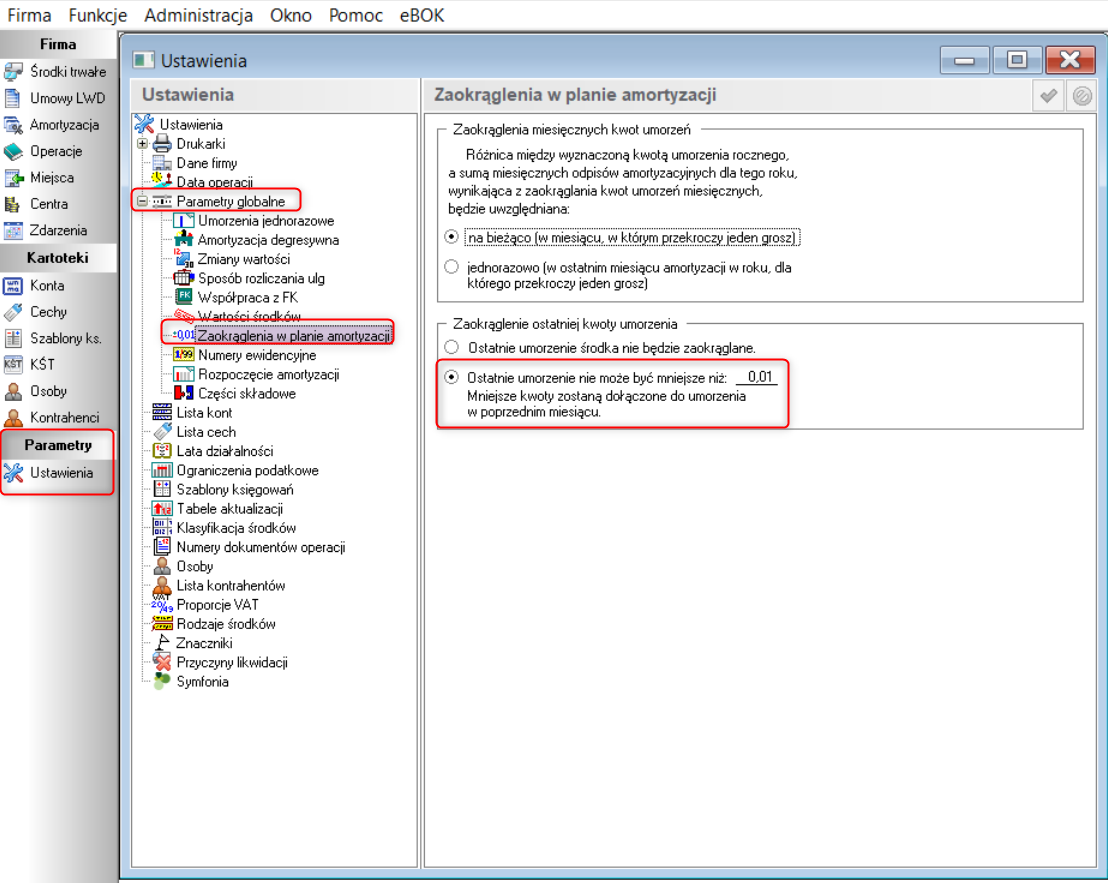This screenshot has height=883, width=1108.
Task: Click the Umowy LWD sidebar icon
Action: (x=13, y=98)
